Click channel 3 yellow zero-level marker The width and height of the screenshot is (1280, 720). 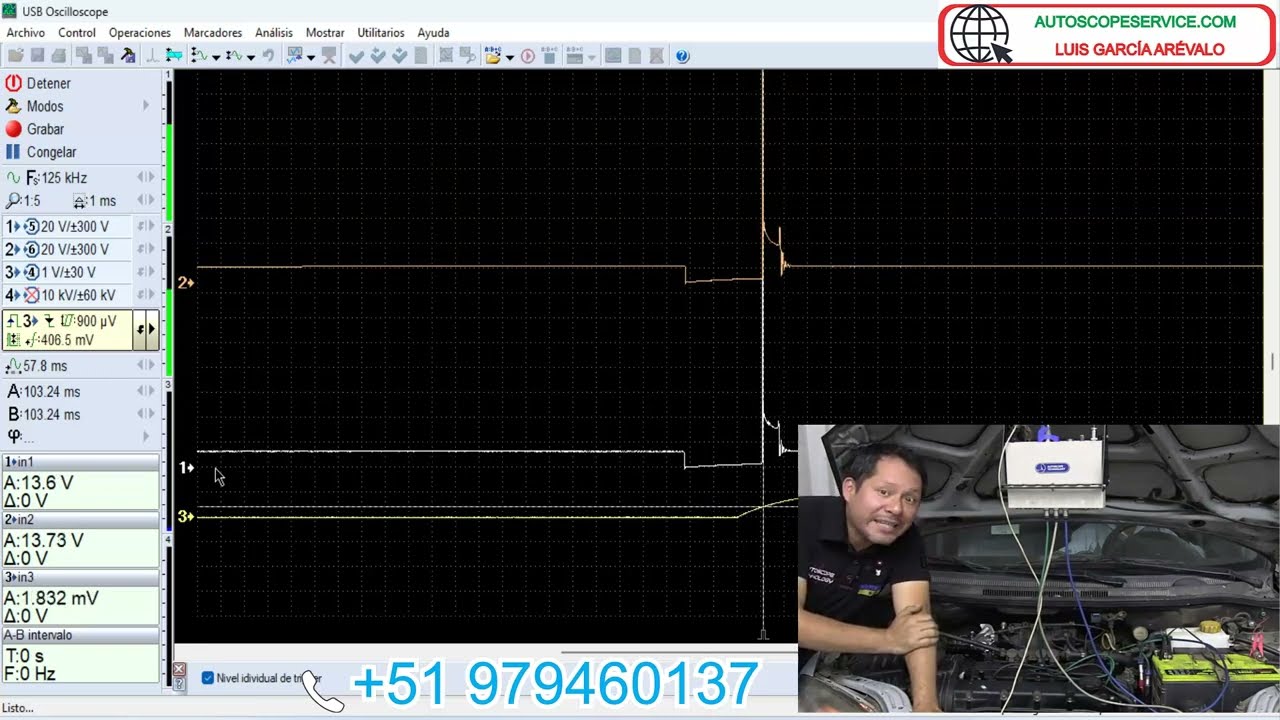185,516
